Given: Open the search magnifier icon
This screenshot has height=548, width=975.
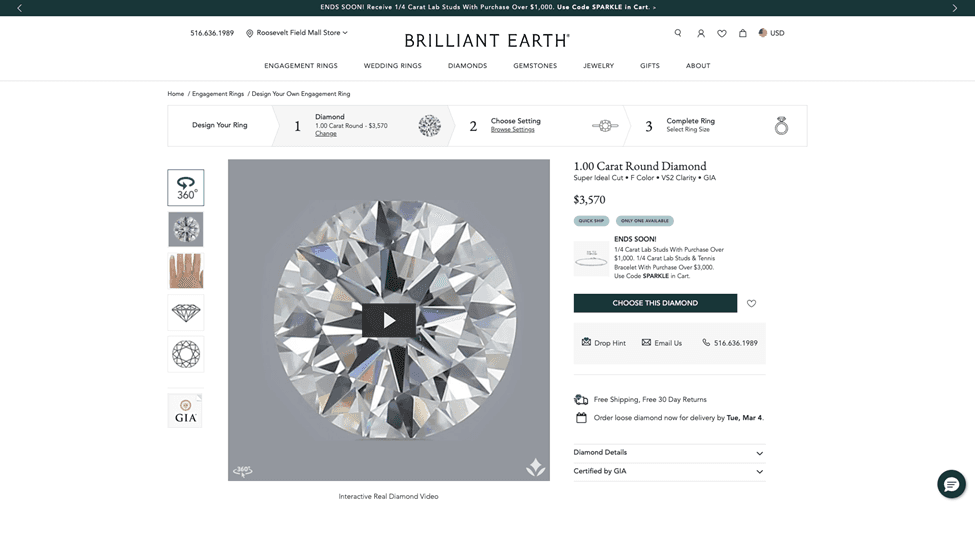Looking at the screenshot, I should click(x=678, y=33).
